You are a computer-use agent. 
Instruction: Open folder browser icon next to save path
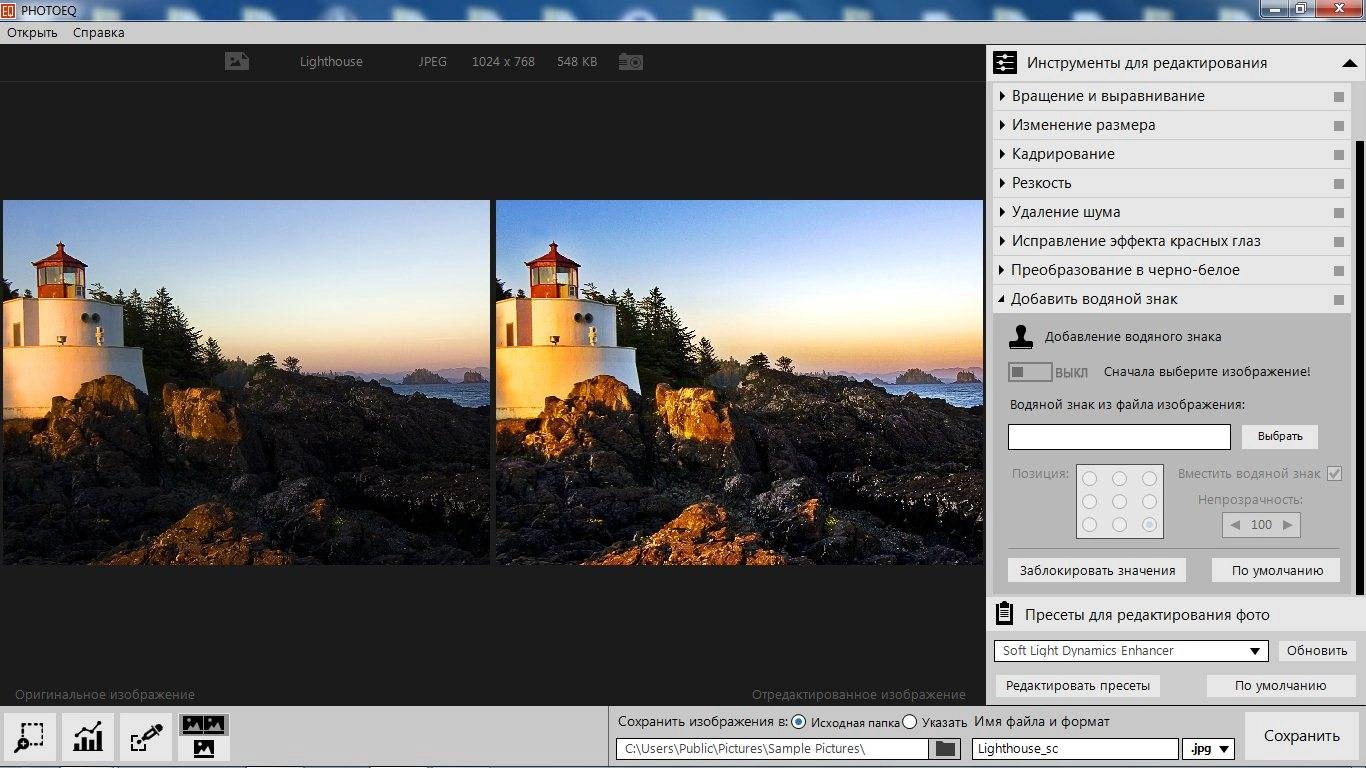944,748
